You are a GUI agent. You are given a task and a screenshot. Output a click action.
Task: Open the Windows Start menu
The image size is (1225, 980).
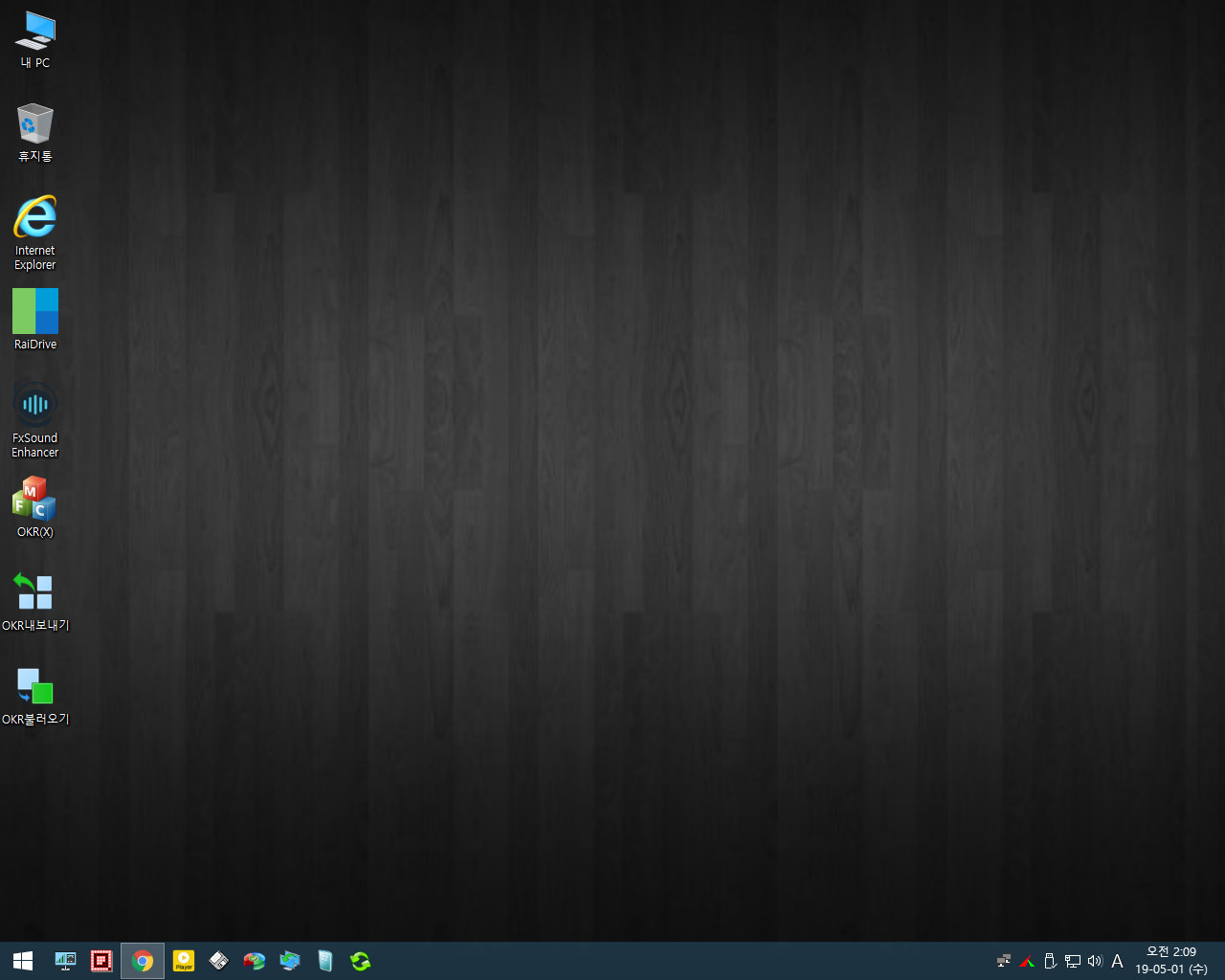(x=23, y=961)
